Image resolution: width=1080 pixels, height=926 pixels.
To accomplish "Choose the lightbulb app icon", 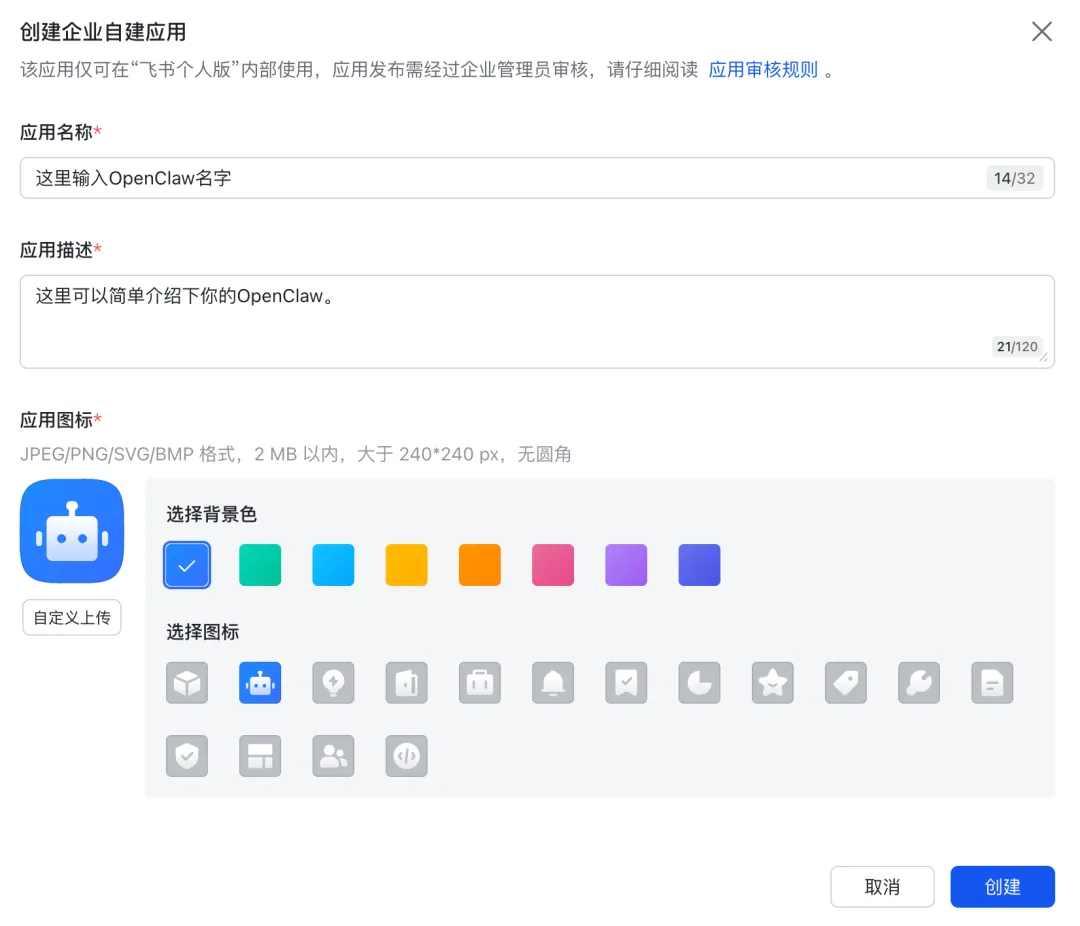I will tap(333, 683).
